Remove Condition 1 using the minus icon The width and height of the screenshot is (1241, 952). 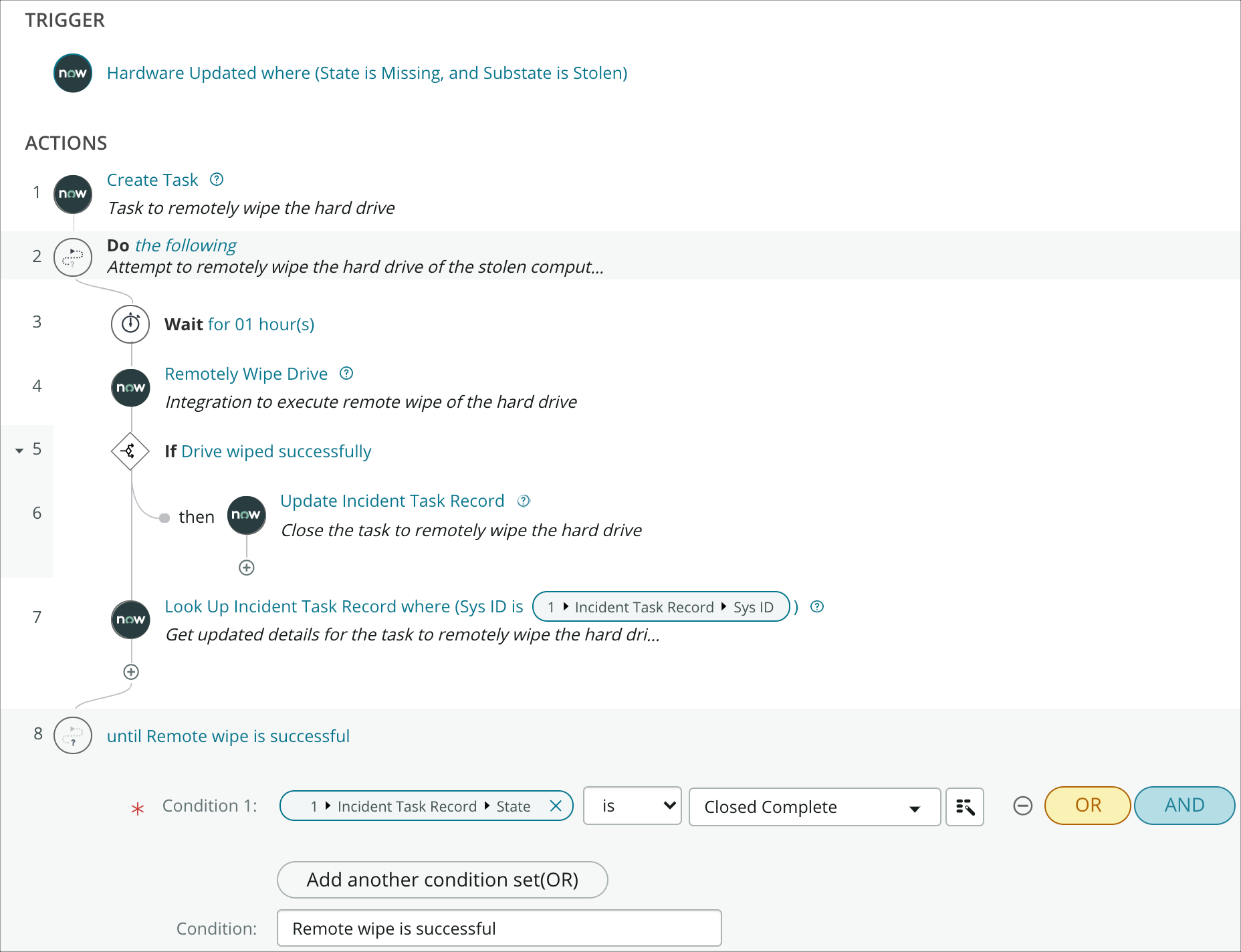coord(1022,806)
